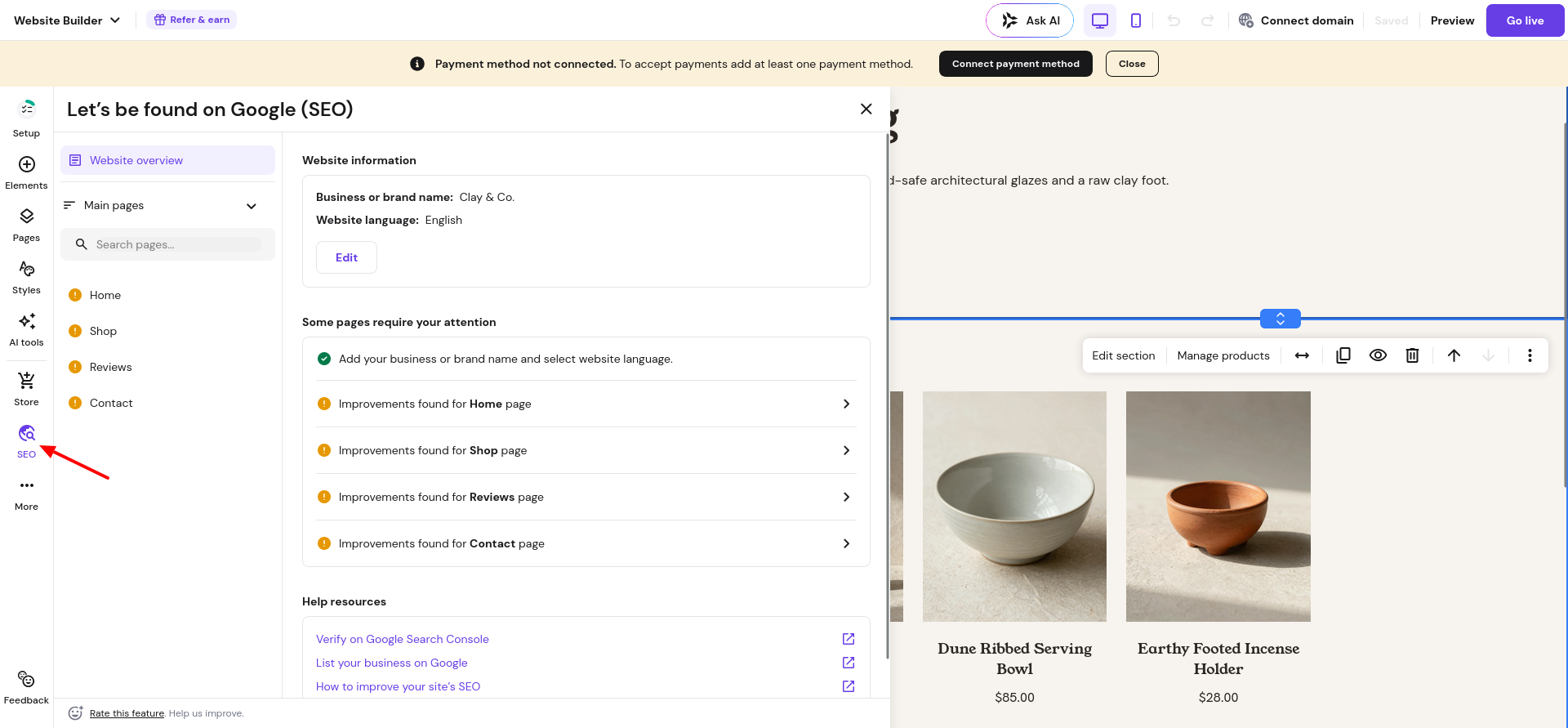Duplicate the product section
The height and width of the screenshot is (728, 1568).
click(1343, 355)
